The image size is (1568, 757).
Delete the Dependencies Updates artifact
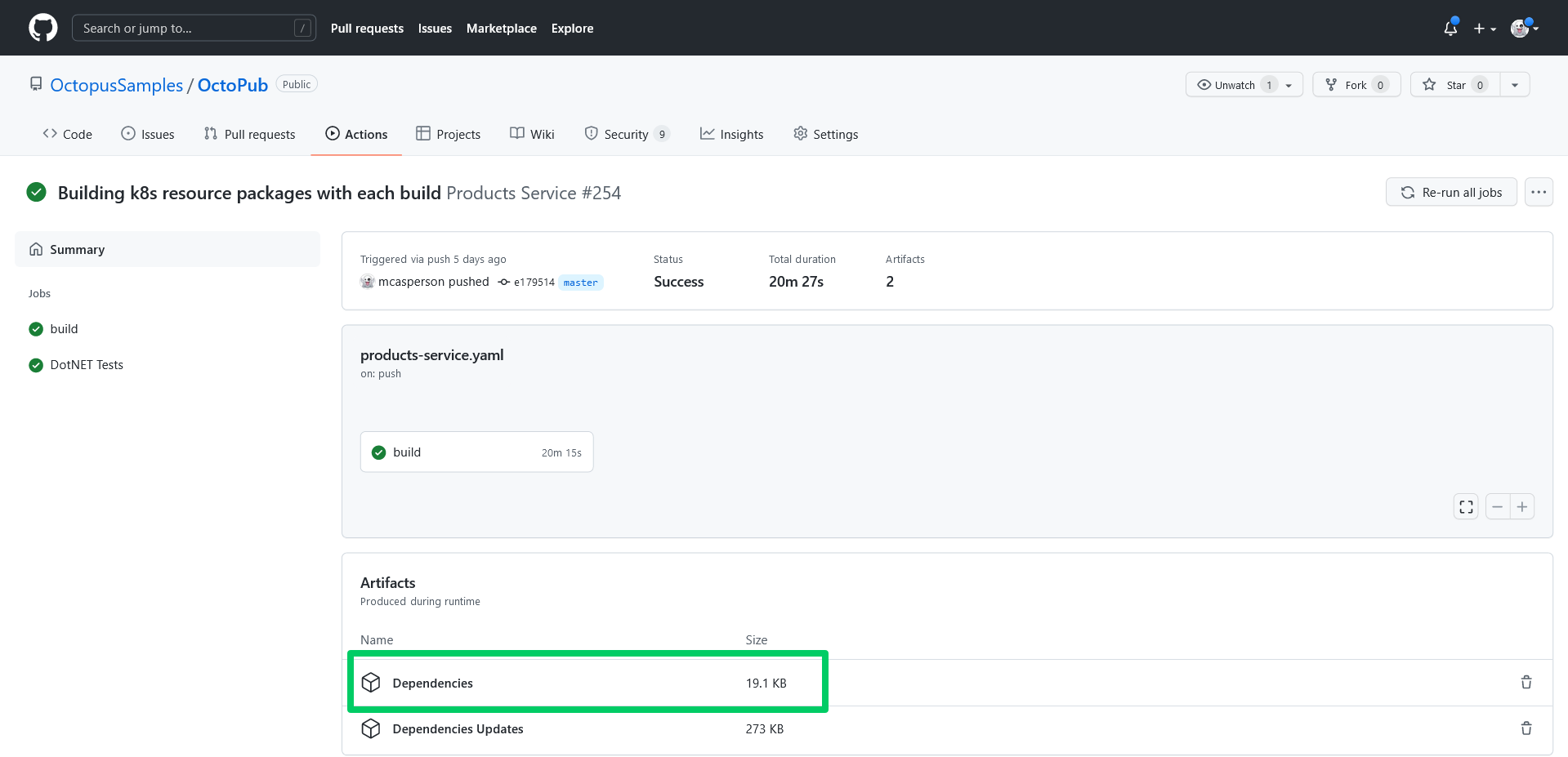pyautogui.click(x=1526, y=728)
